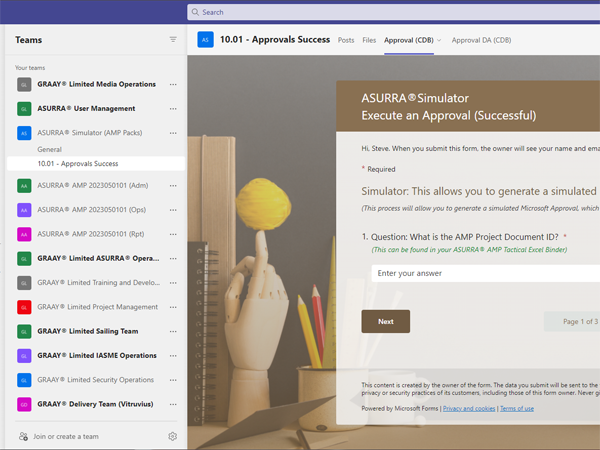This screenshot has height=450, width=600.
Task: Click GRAAY Delivery Team (Vitruvius) avatar
Action: pyautogui.click(x=24, y=404)
